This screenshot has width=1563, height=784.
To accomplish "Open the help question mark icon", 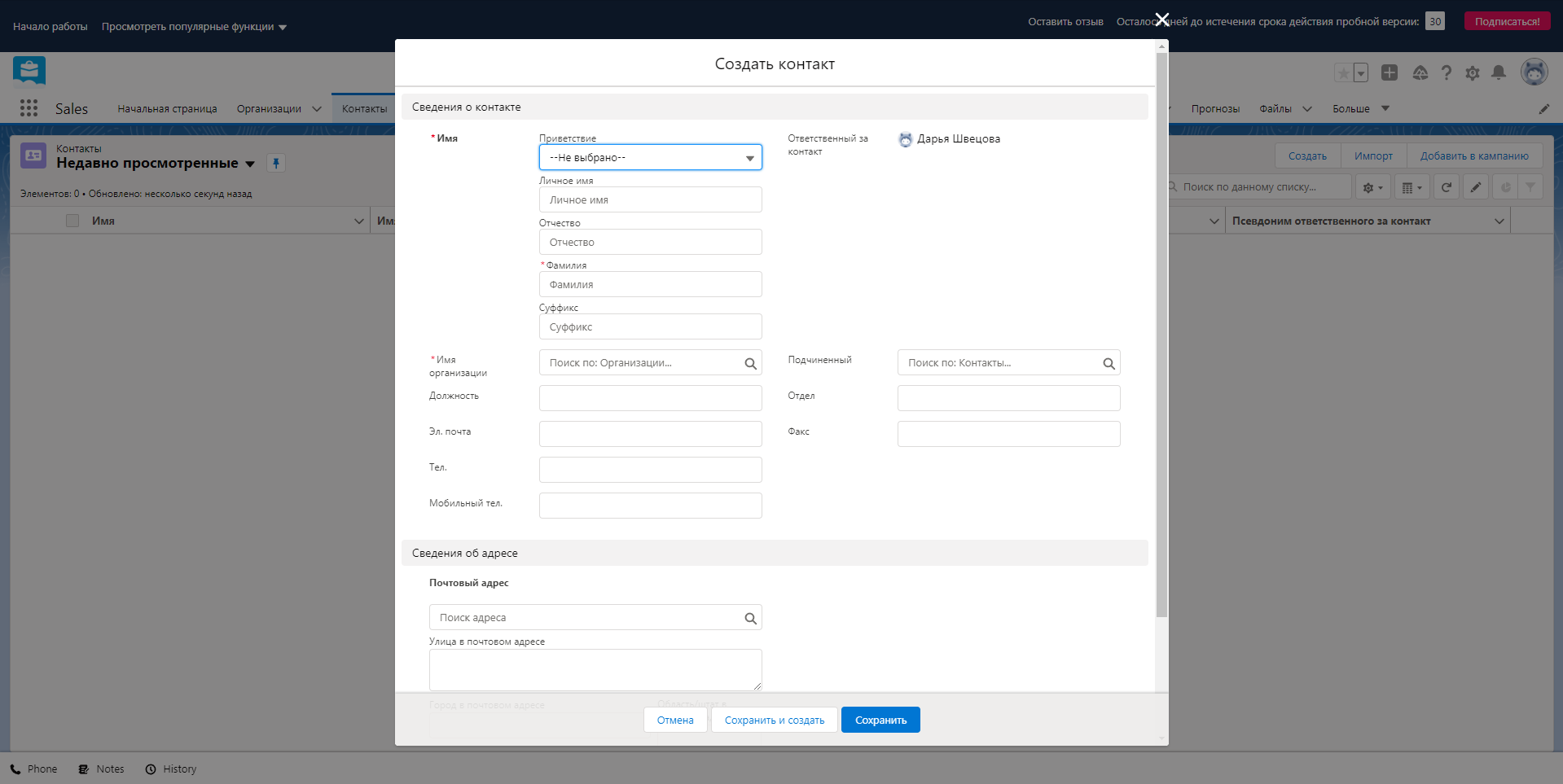I will click(x=1447, y=72).
